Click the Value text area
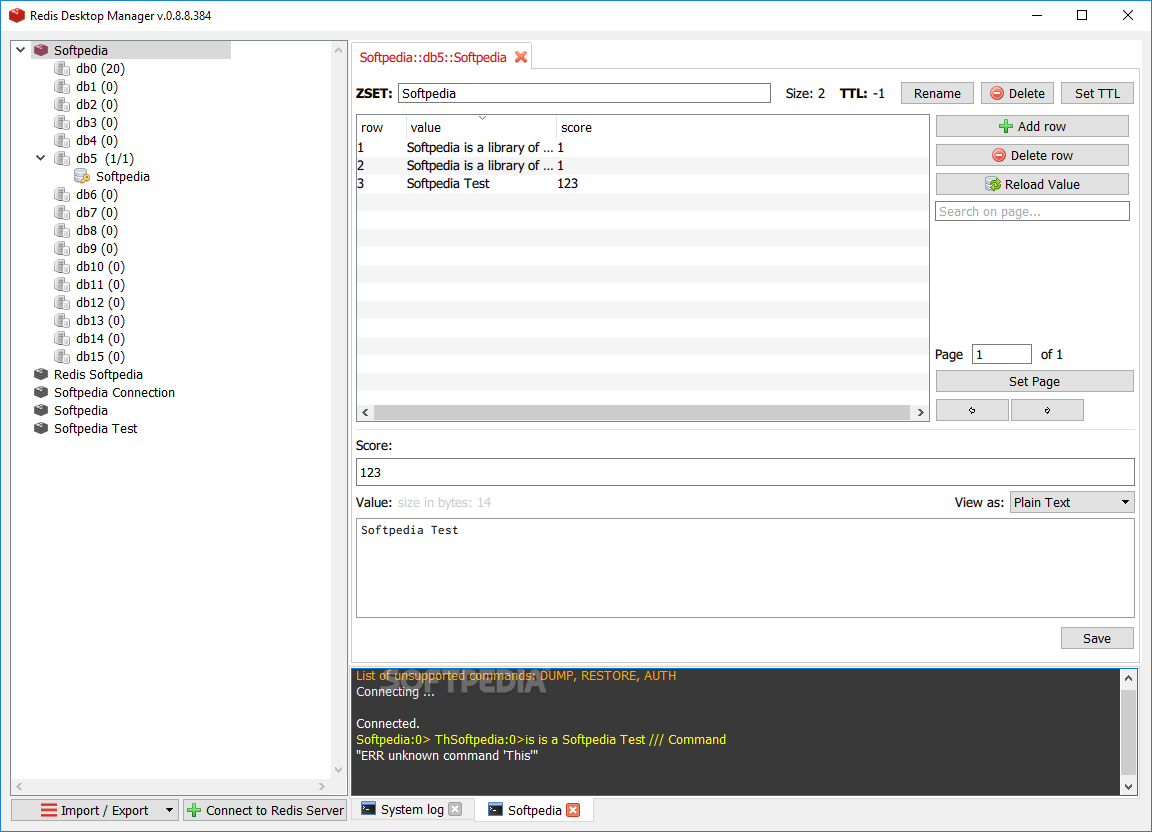The image size is (1152, 832). click(745, 568)
